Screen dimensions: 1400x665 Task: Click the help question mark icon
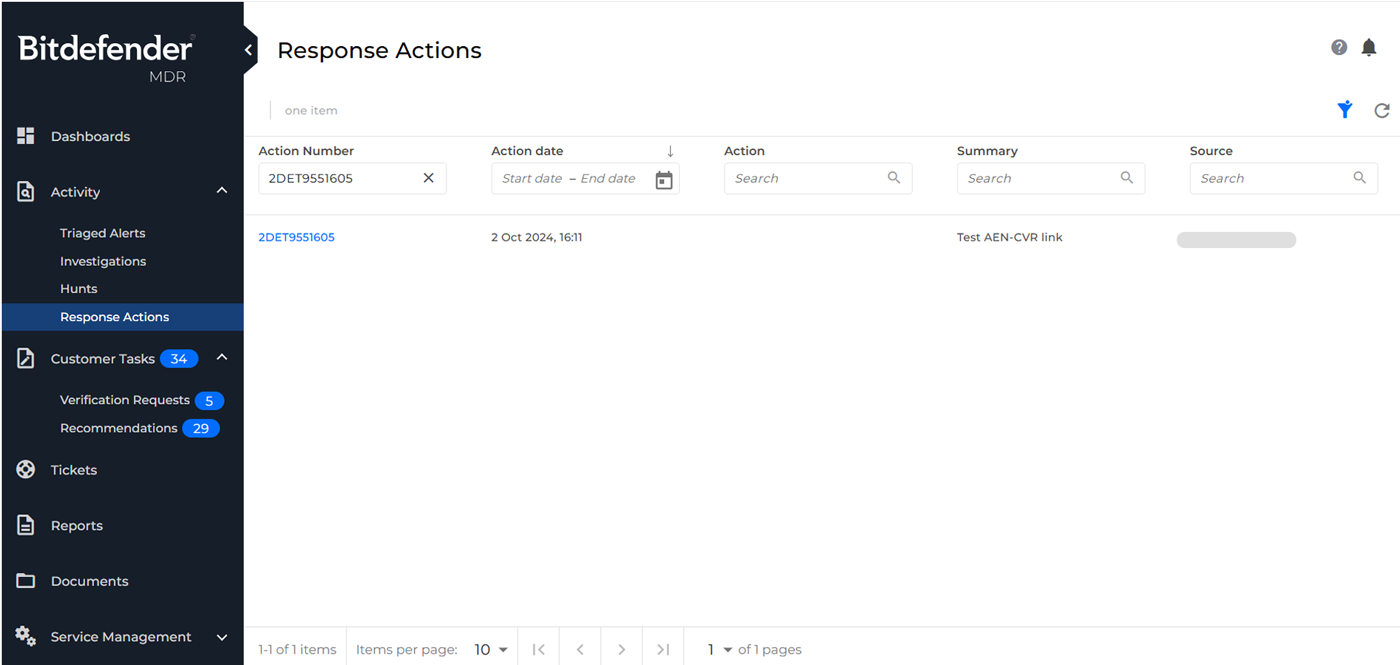point(1339,47)
